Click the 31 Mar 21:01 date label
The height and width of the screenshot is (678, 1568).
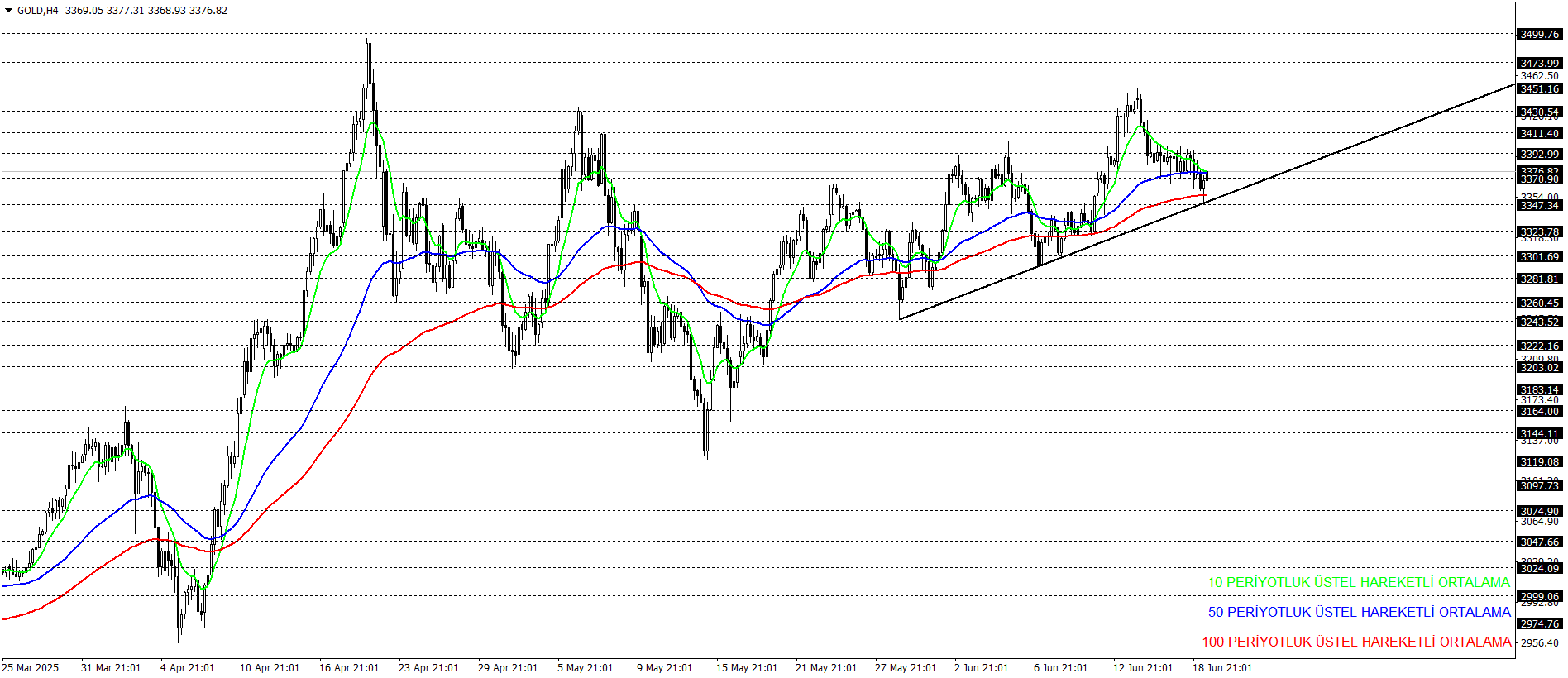point(111,667)
